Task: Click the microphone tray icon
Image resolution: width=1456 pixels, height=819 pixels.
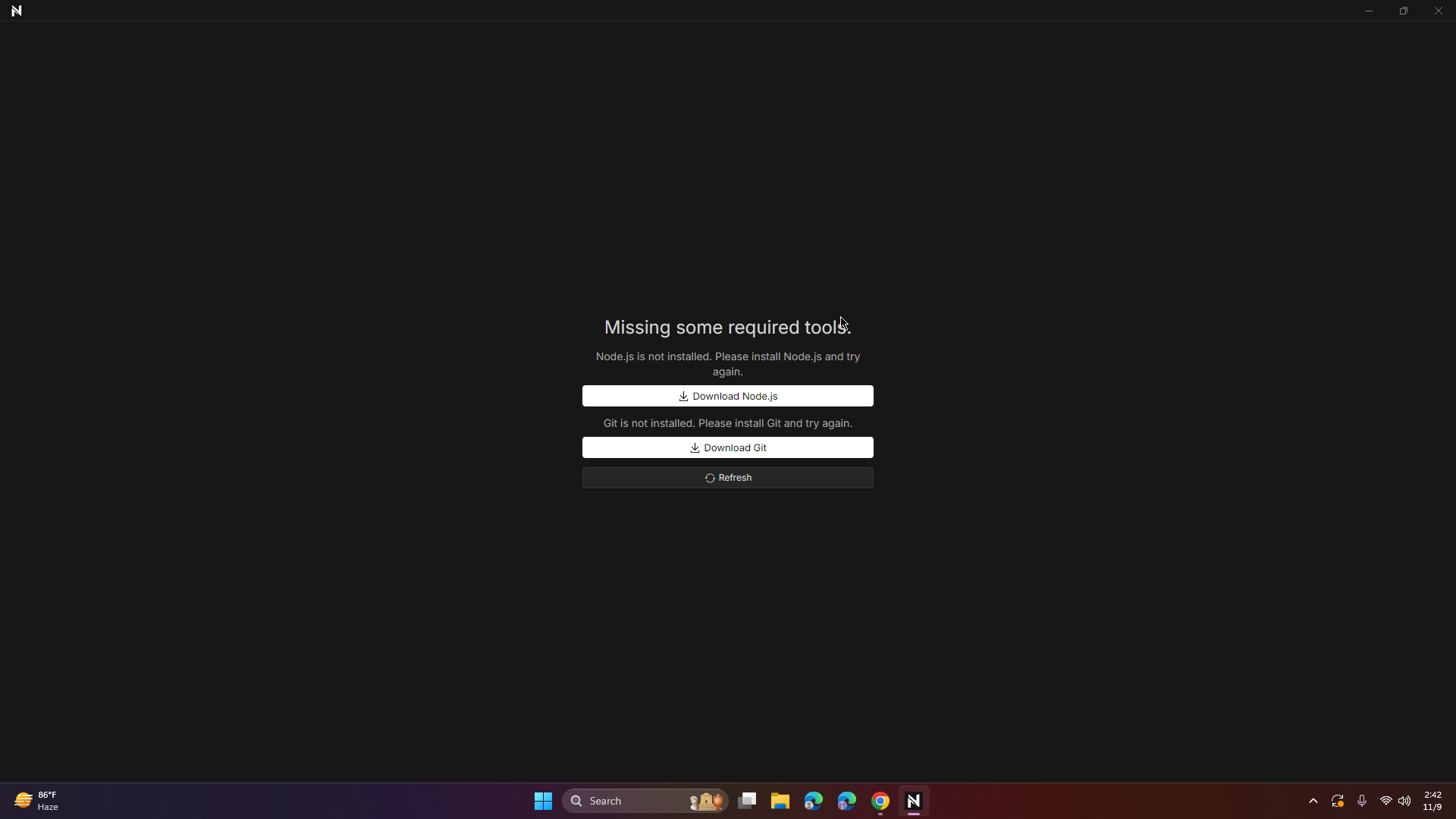Action: [x=1362, y=801]
